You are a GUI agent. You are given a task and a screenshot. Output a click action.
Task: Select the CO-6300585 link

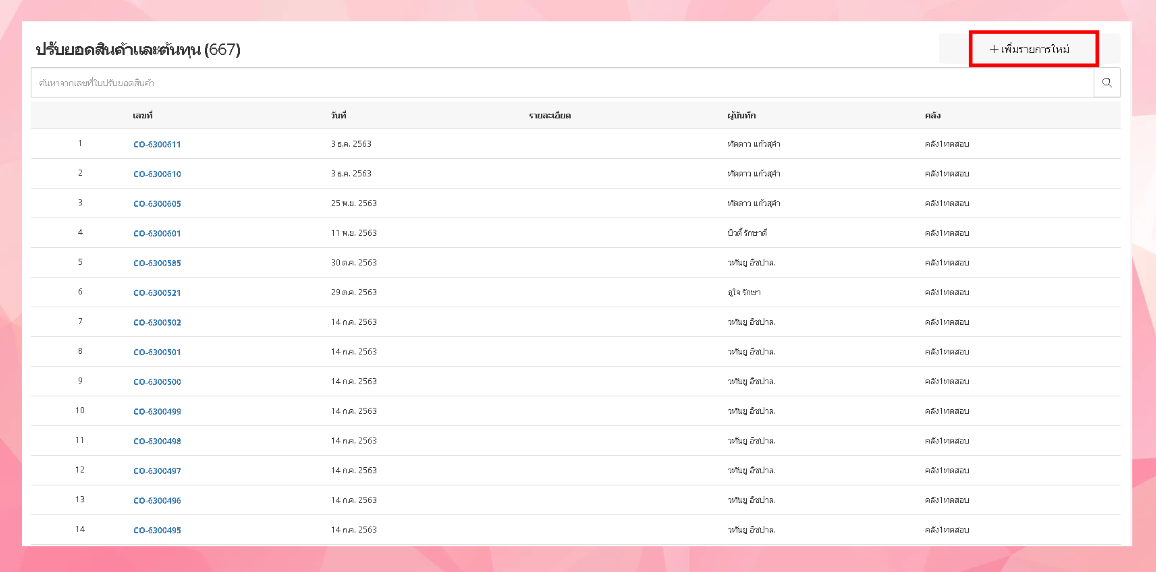(x=157, y=263)
